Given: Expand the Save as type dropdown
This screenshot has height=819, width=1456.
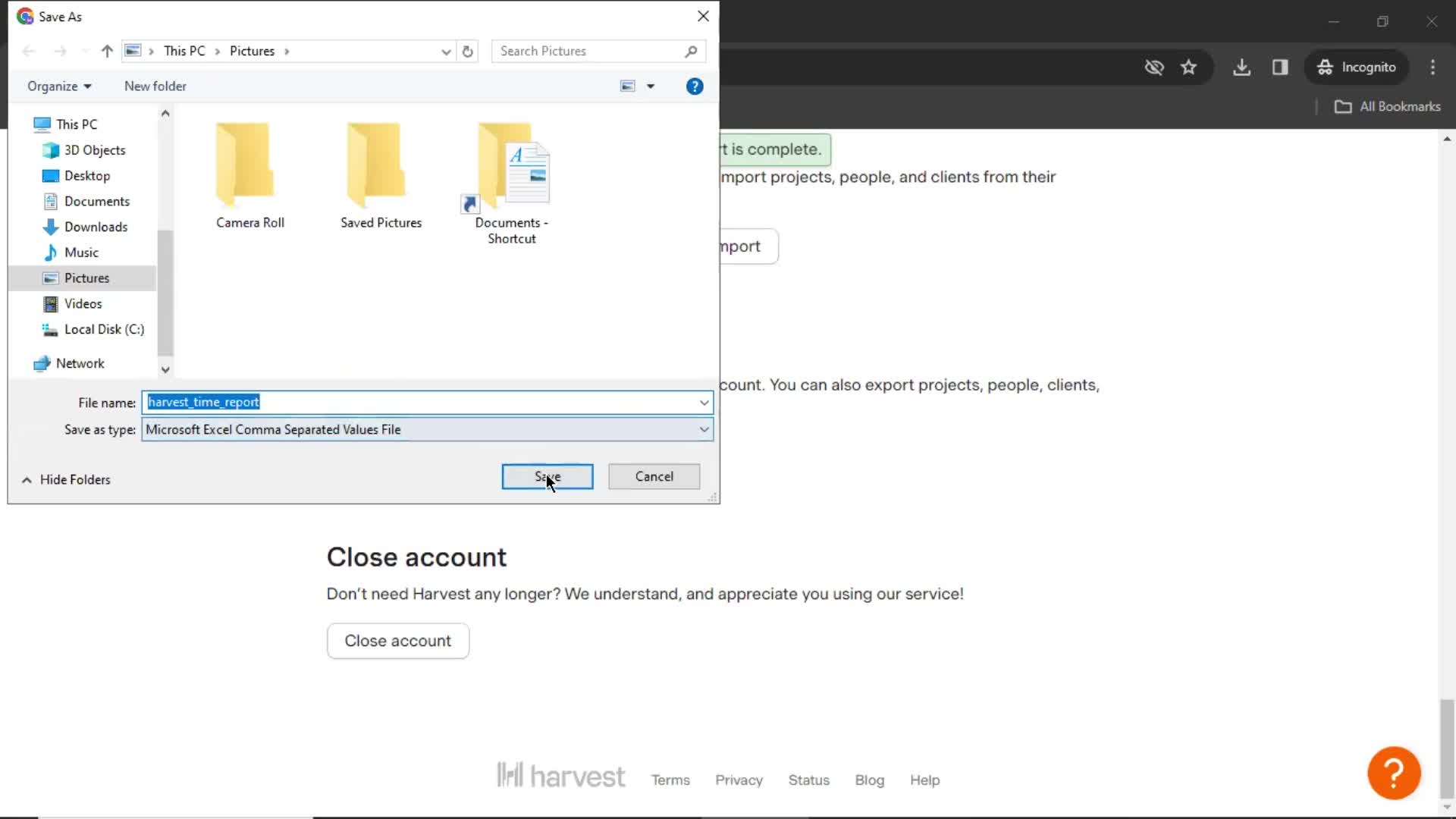Looking at the screenshot, I should point(704,429).
